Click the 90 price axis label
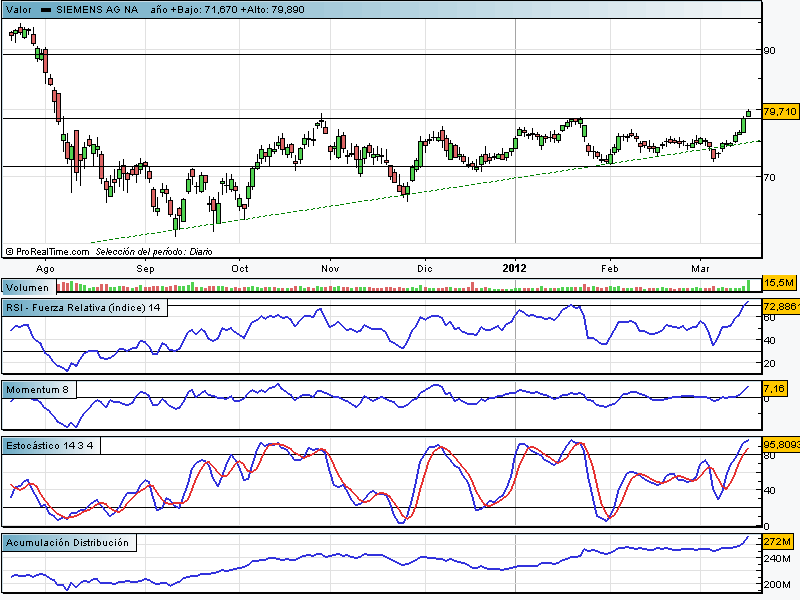 point(769,51)
